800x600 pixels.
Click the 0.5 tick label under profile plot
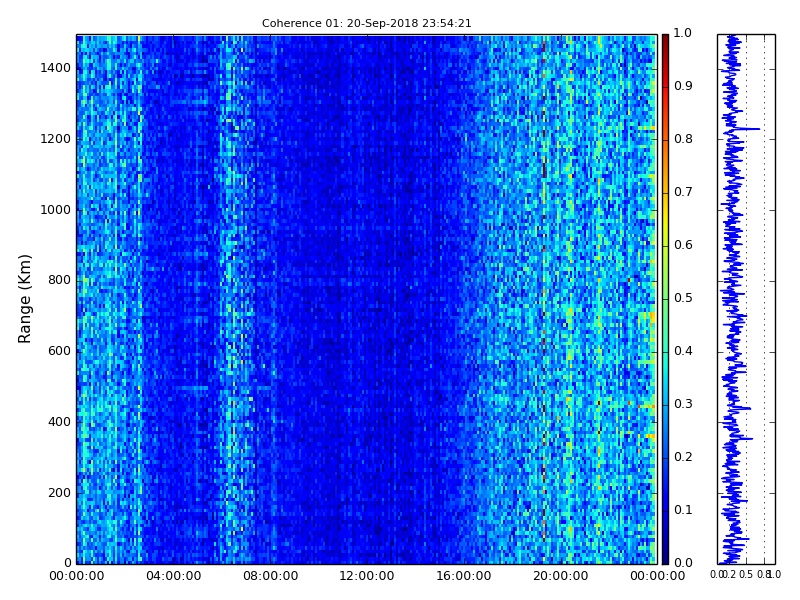[x=746, y=574]
